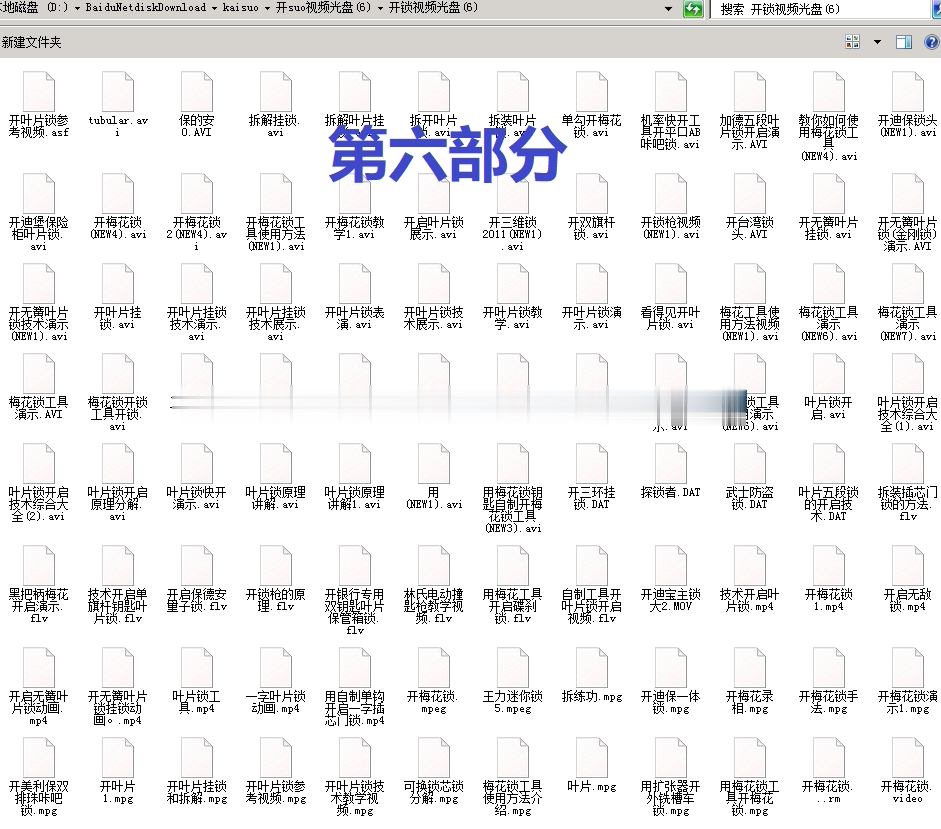Select the file 叶片锁快开演示.avi
This screenshot has width=941, height=829.
197,477
